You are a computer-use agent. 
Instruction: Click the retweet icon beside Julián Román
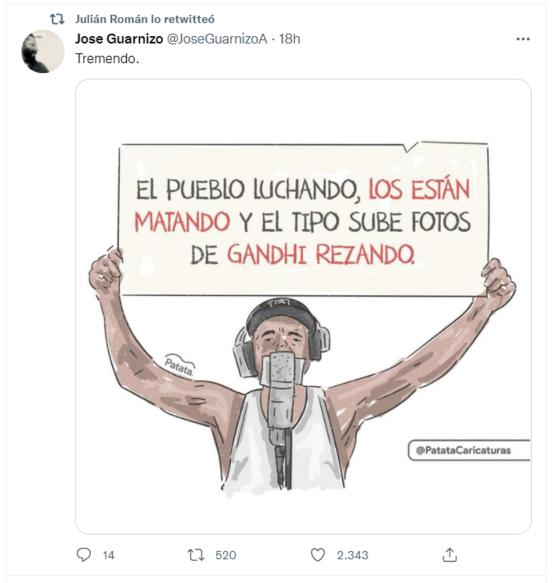[57, 19]
